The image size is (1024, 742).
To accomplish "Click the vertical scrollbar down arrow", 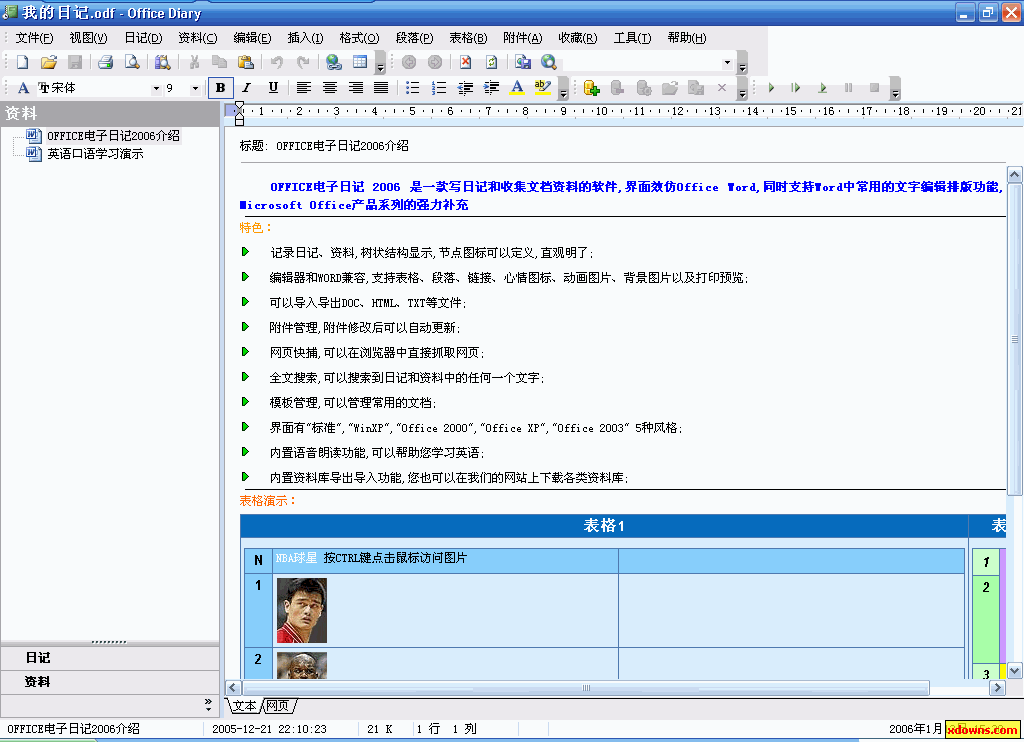I will (x=1014, y=671).
